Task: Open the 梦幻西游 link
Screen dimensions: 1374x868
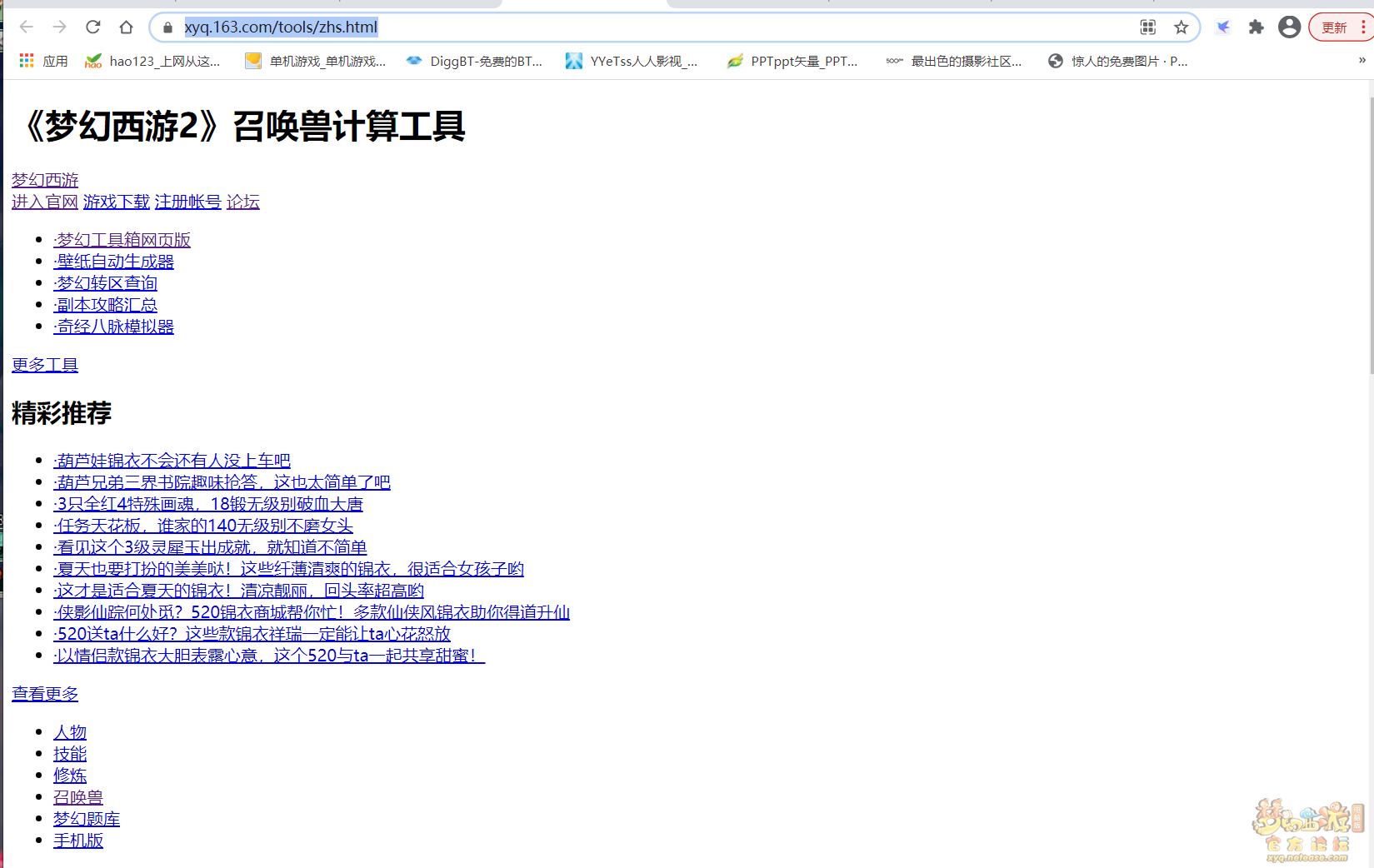Action: pos(45,180)
